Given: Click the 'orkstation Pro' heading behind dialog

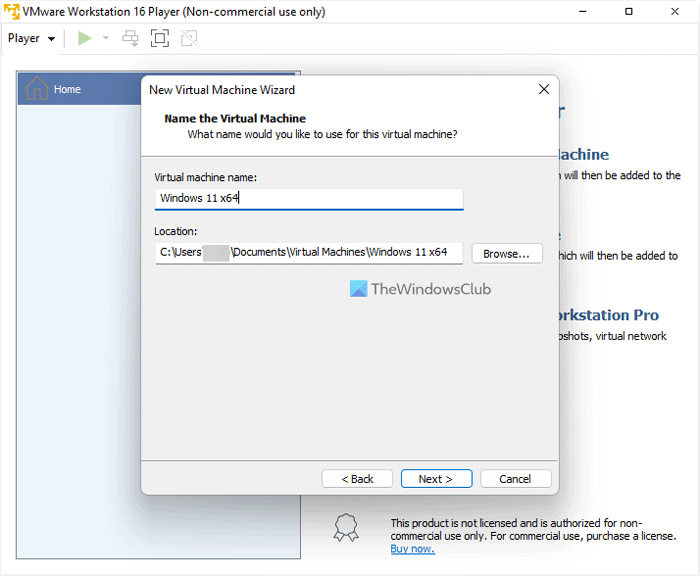Looking at the screenshot, I should pyautogui.click(x=608, y=315).
